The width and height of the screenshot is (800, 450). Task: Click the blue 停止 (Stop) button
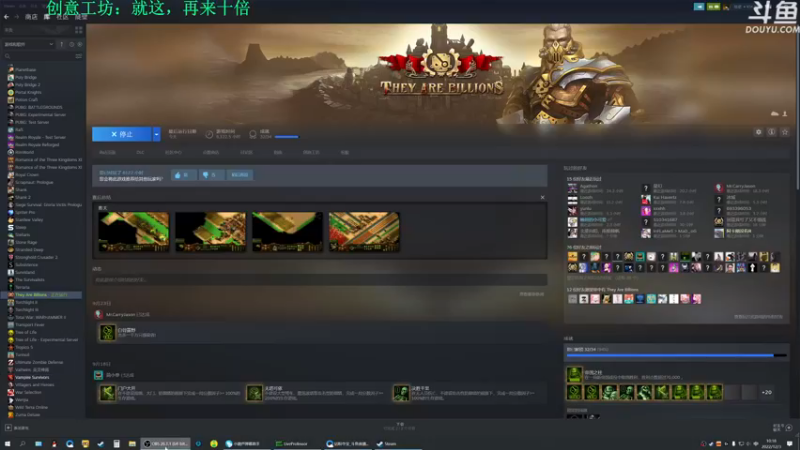pos(121,134)
